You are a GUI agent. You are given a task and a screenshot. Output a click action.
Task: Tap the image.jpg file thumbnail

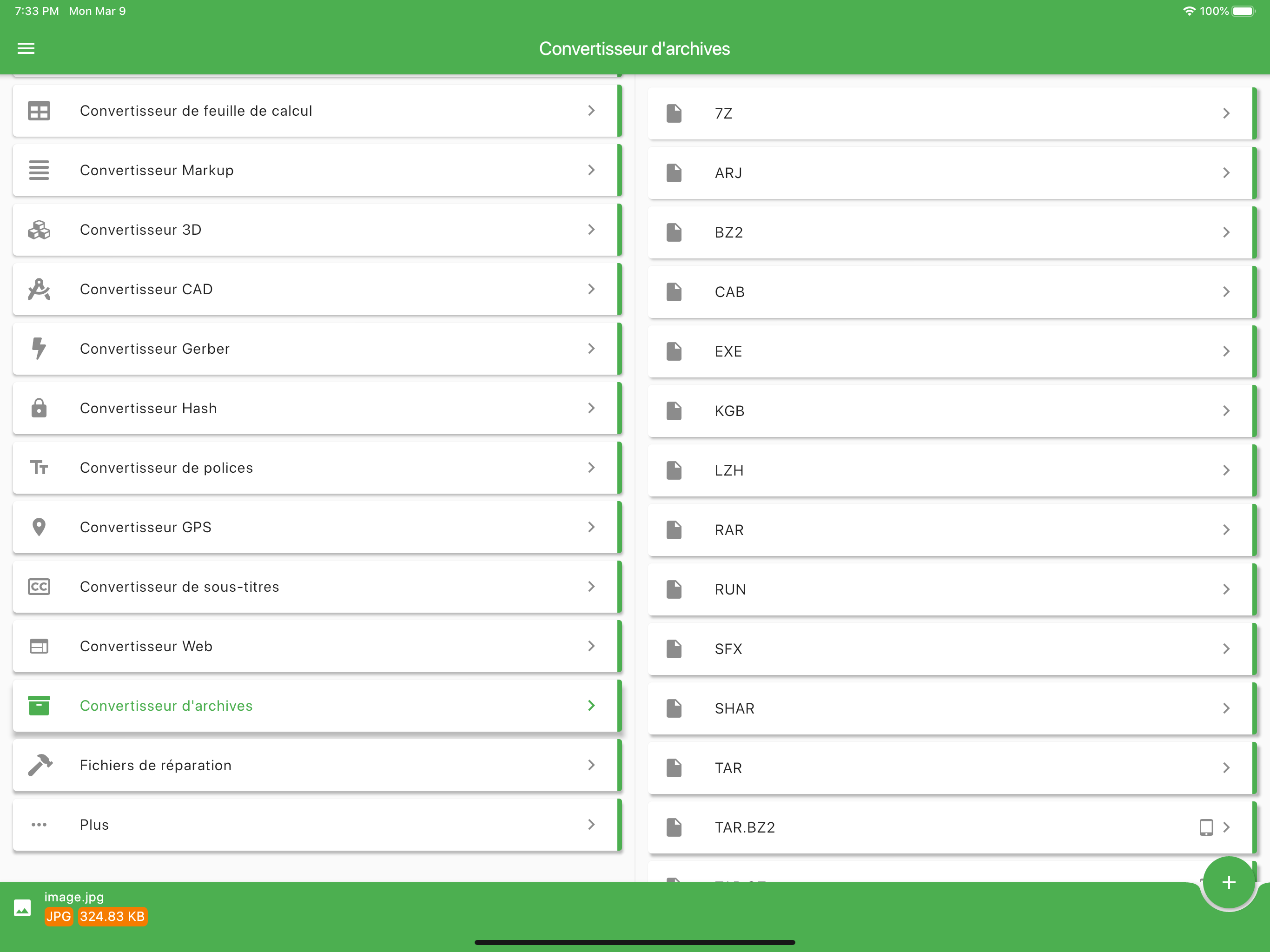pos(22,908)
